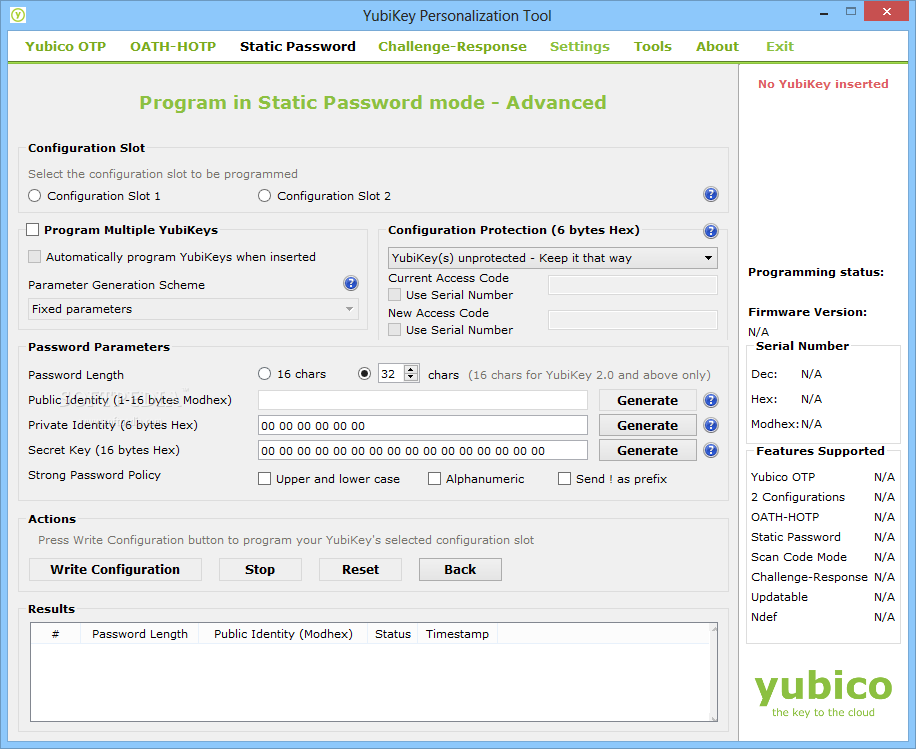Image resolution: width=916 pixels, height=749 pixels.
Task: Open help for Public Identity field
Action: coord(710,400)
